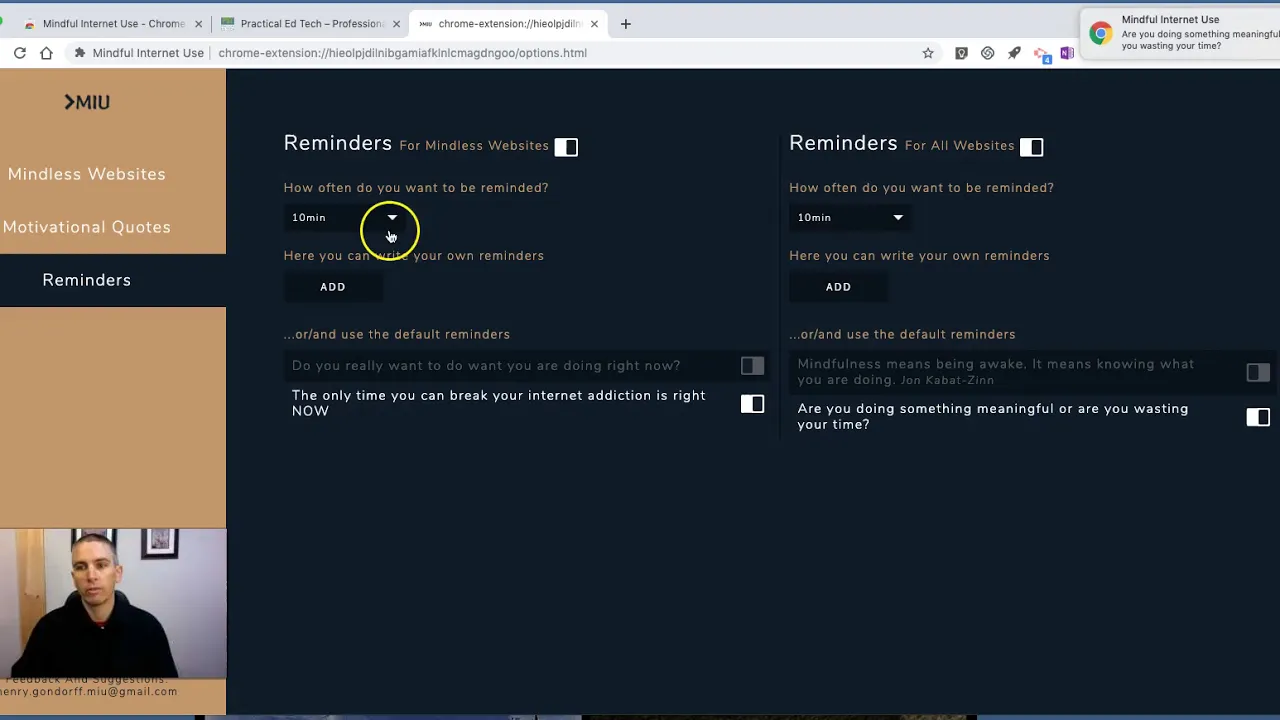Go to the browser home page icon

pyautogui.click(x=46, y=53)
